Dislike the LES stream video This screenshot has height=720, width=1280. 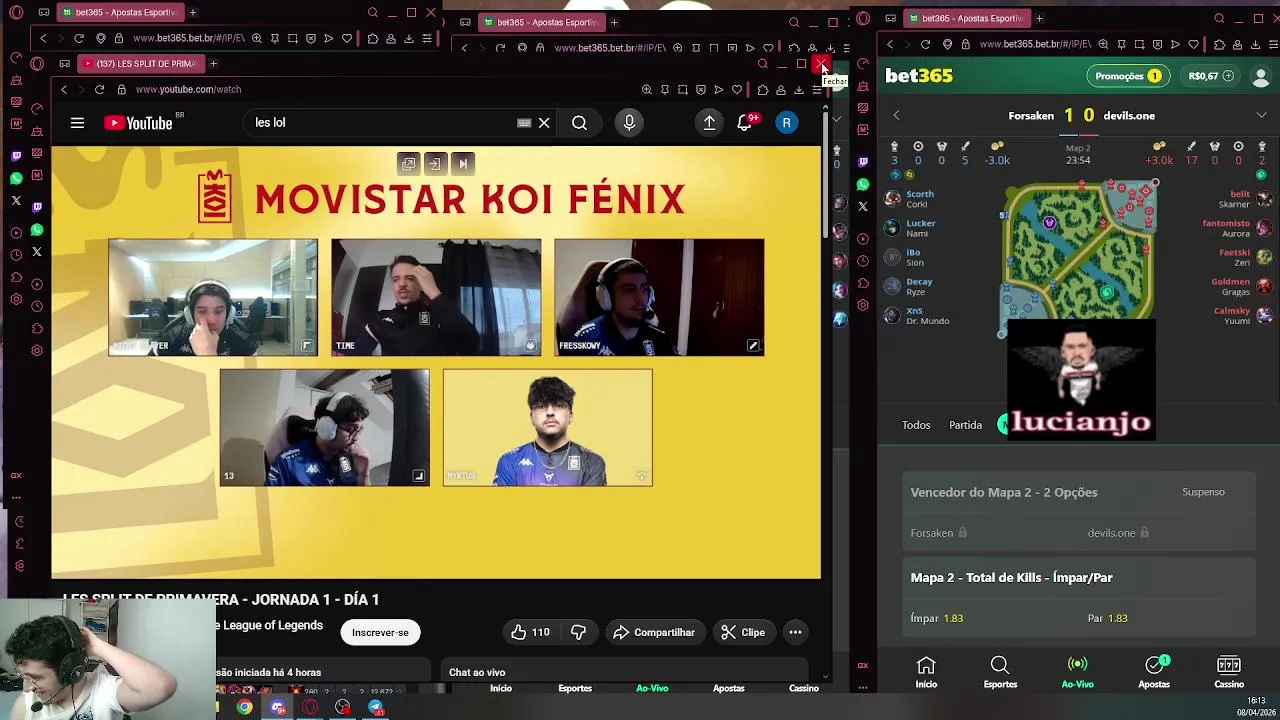578,632
